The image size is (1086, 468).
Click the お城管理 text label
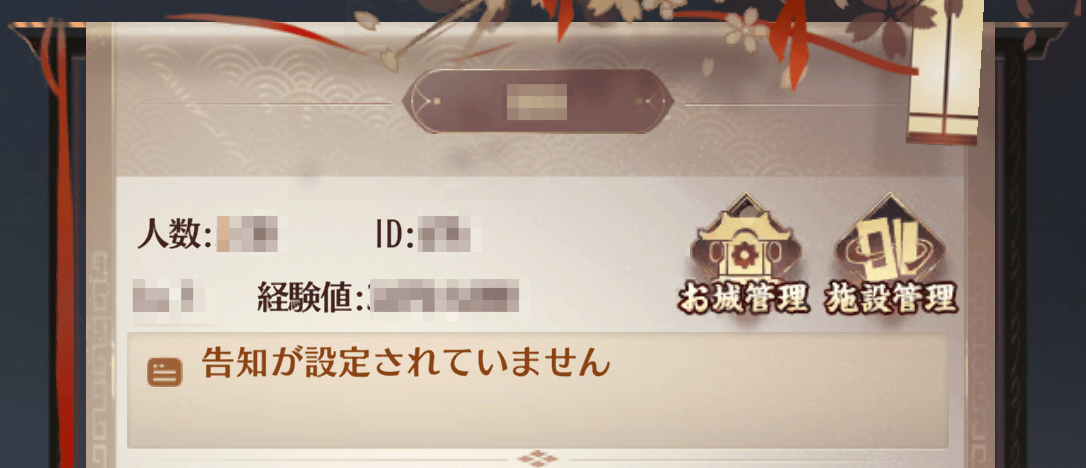click(x=743, y=299)
